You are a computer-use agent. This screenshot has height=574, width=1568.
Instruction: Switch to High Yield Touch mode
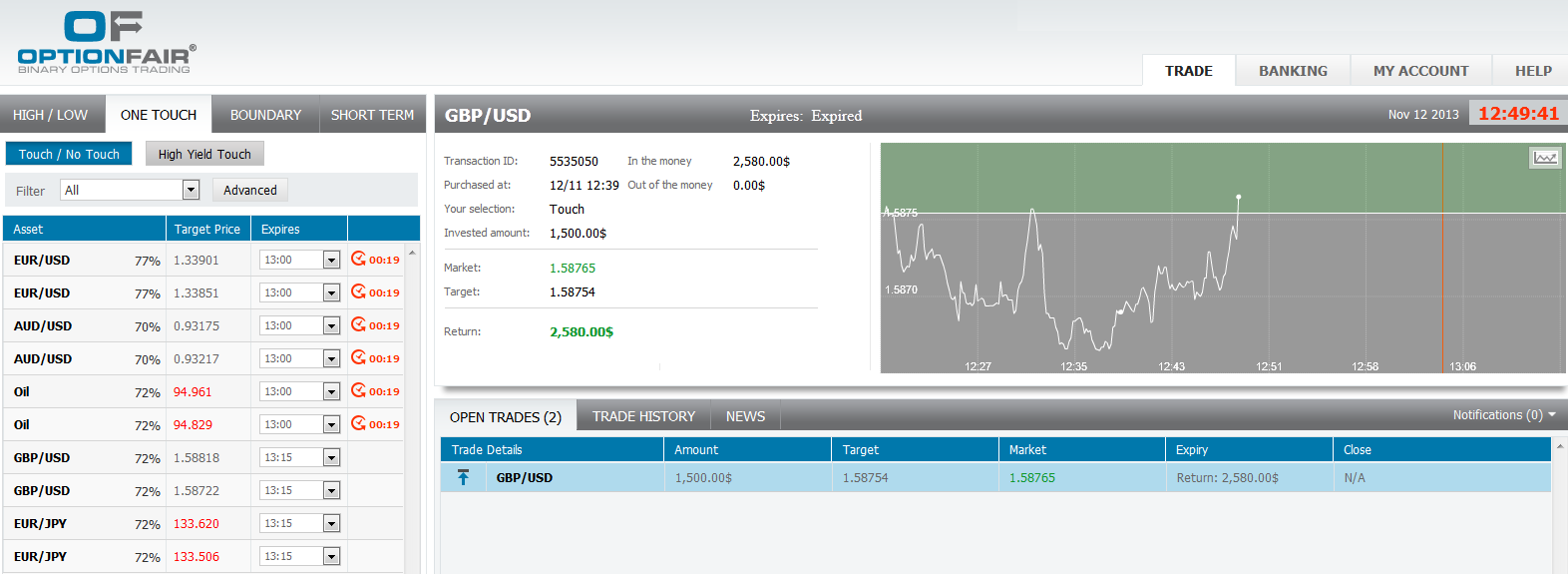tap(204, 154)
